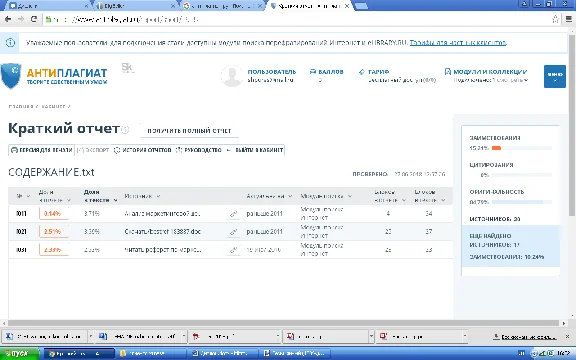Image resolution: width=576 pixels, height=360 pixels.
Task: Click the horizontal page scrollbar
Action: click(x=283, y=323)
